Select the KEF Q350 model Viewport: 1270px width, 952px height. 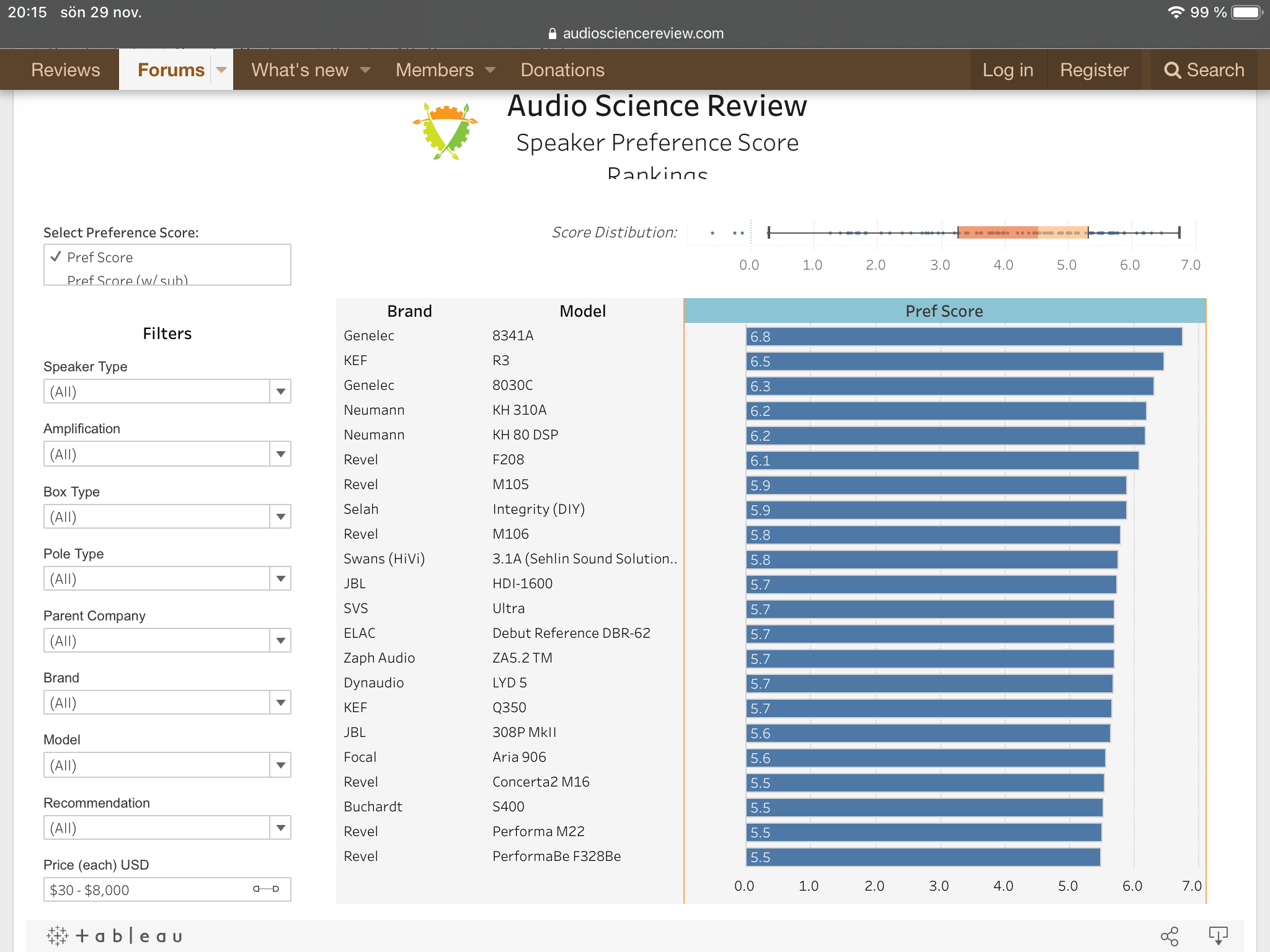(x=509, y=708)
